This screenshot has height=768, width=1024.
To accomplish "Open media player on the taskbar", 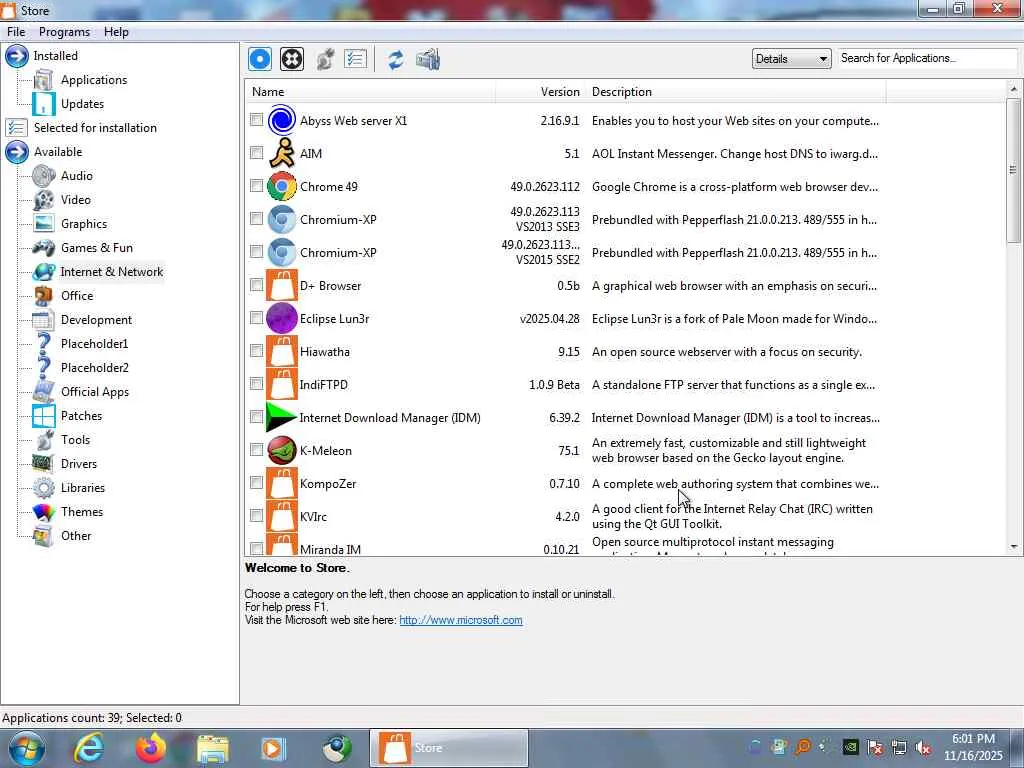I will point(274,749).
